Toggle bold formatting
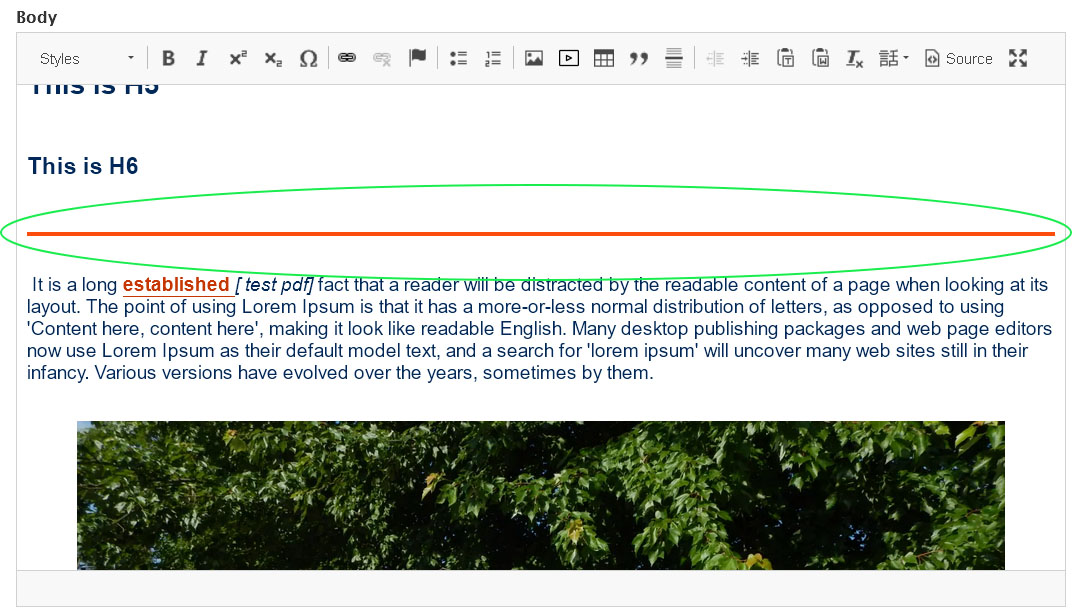Screen dimensions: 1078x611 168,58
